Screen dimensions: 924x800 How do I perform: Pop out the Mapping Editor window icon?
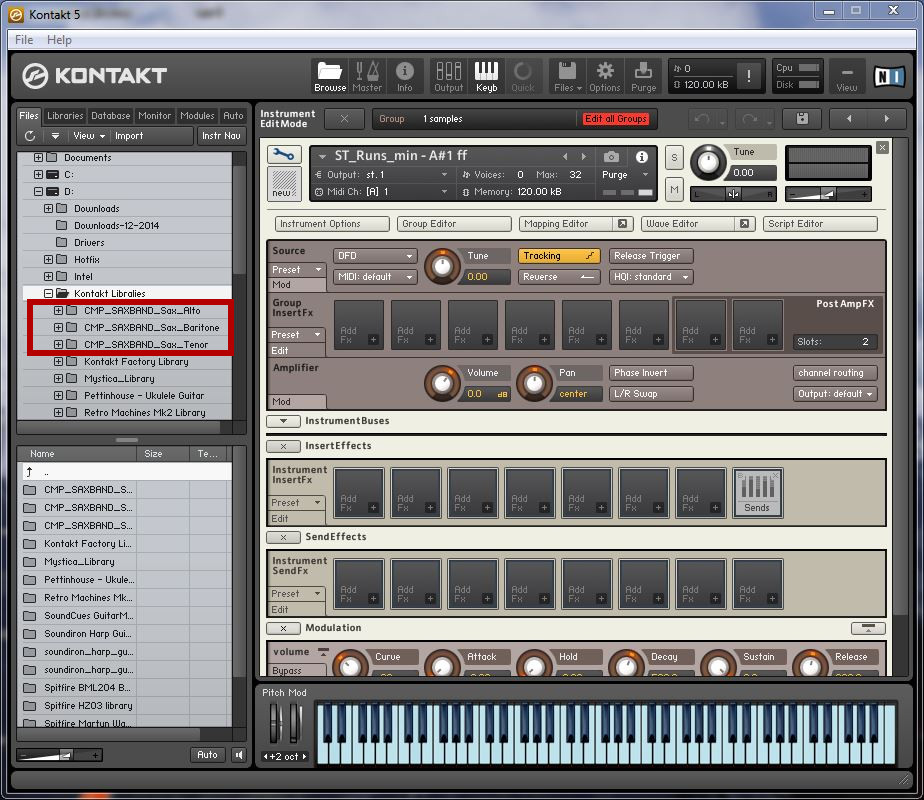622,224
